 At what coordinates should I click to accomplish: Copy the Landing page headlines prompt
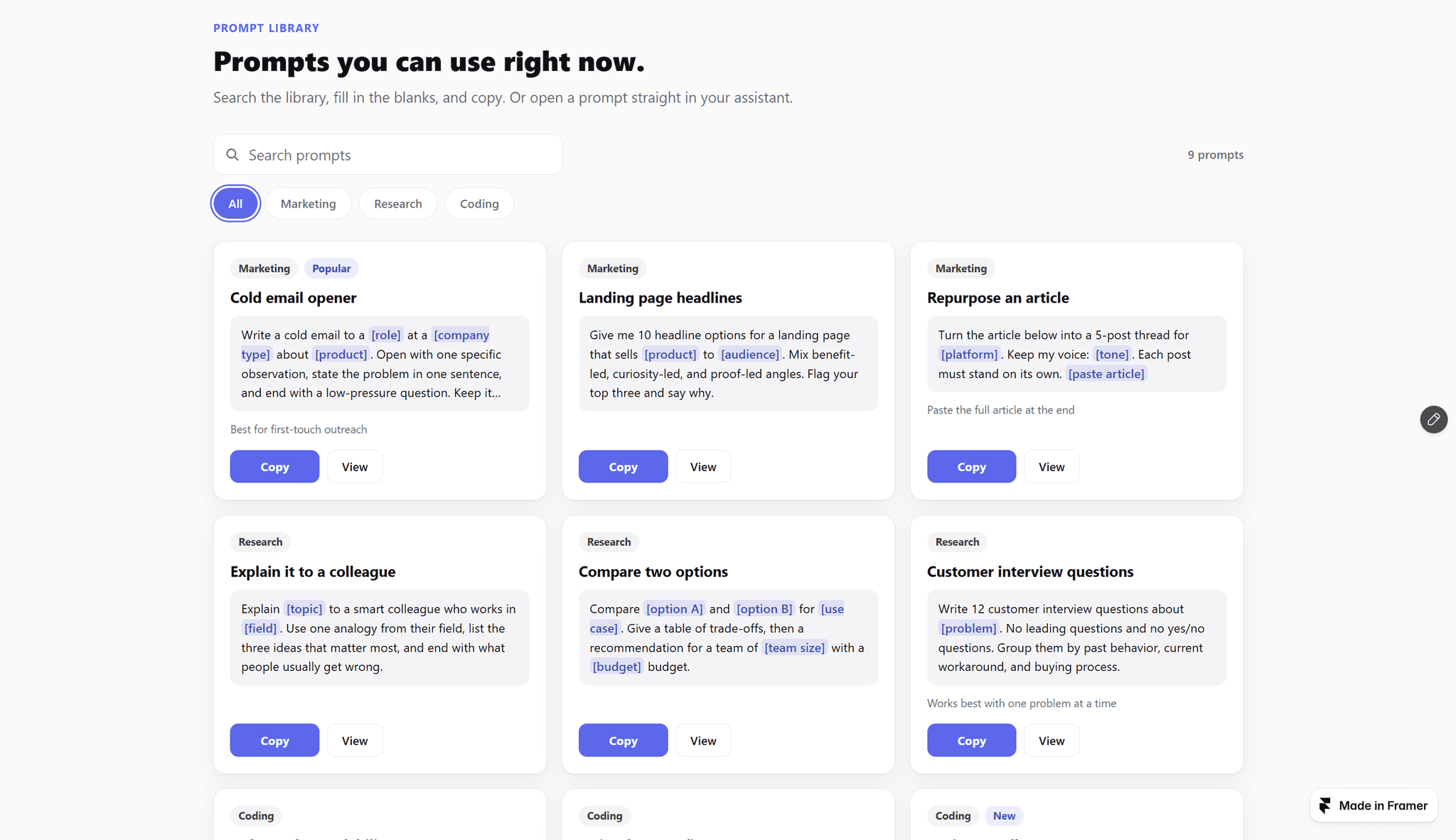(623, 467)
